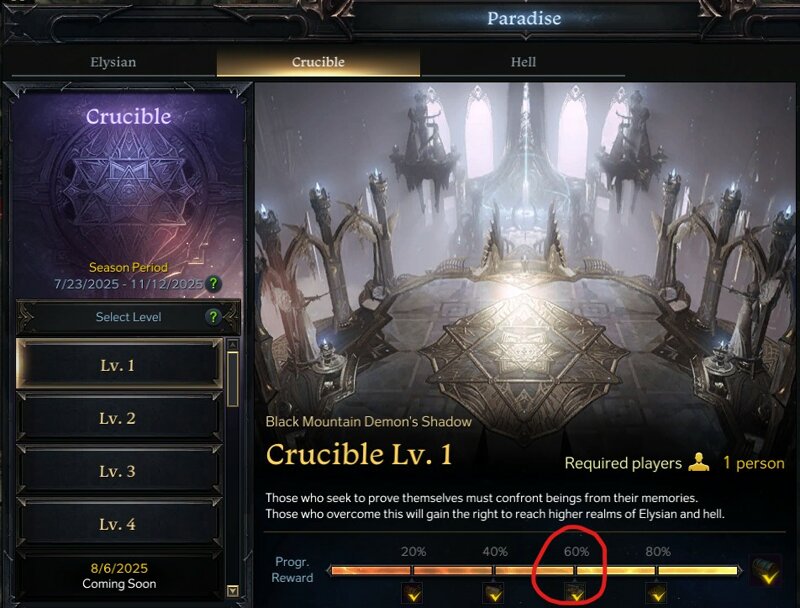The width and height of the screenshot is (800, 608).
Task: Click the 20% reward chest icon
Action: tap(413, 593)
